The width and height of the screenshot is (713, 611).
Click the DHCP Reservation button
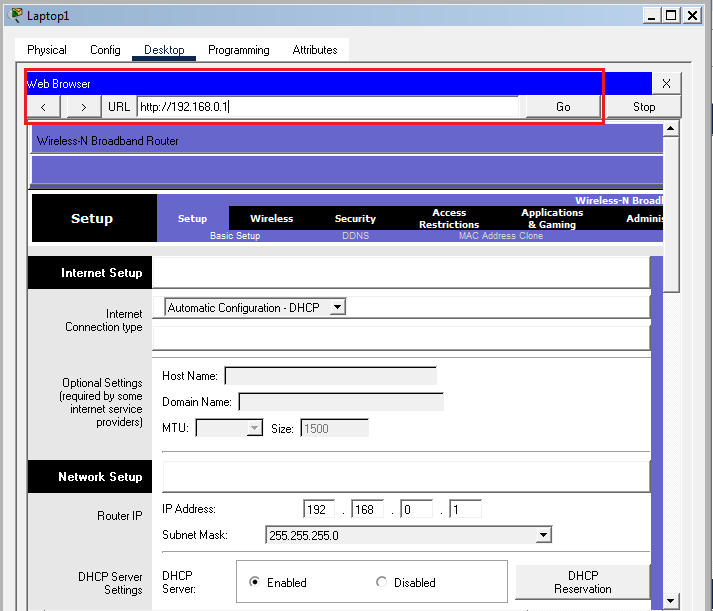[582, 582]
